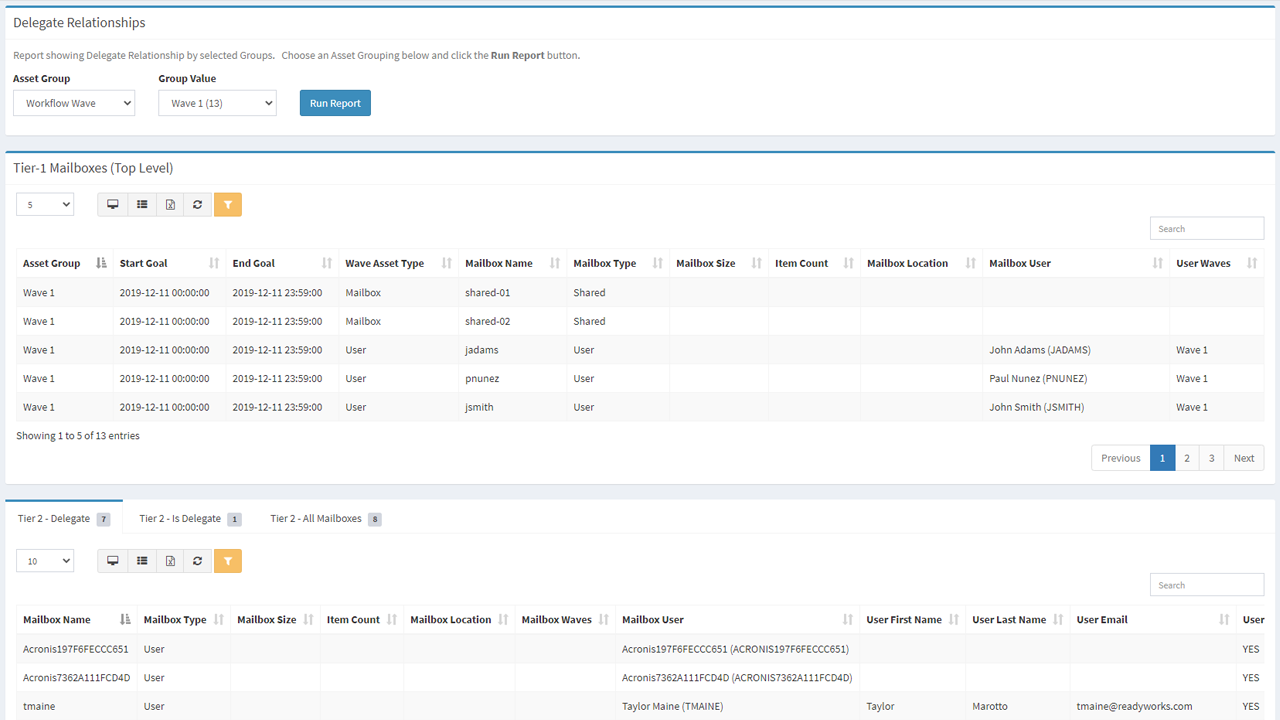1280x720 pixels.
Task: Toggle fullscreen view for Tier-1 Mailboxes table
Action: click(112, 204)
